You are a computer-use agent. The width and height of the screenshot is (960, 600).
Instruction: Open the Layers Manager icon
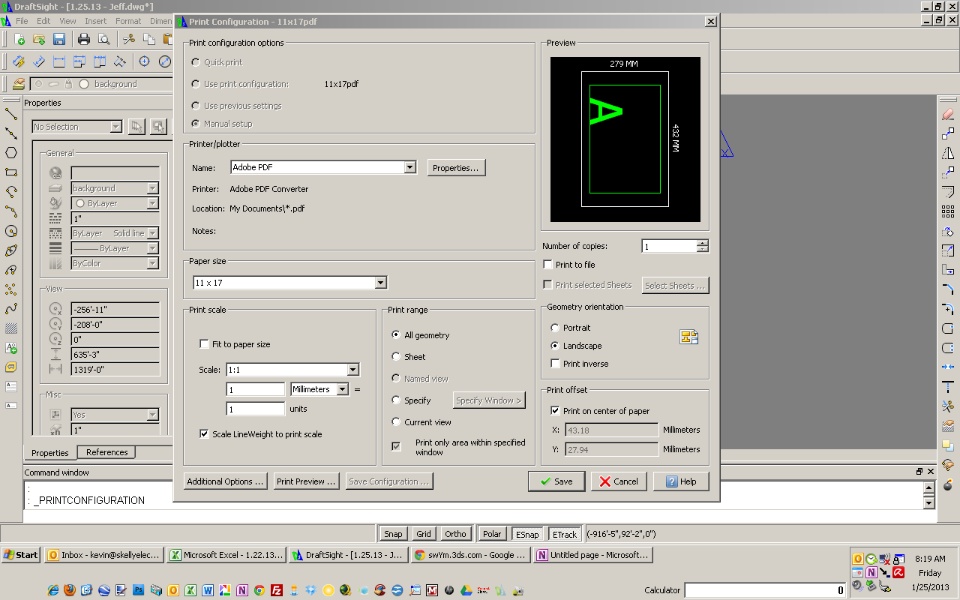pos(18,84)
